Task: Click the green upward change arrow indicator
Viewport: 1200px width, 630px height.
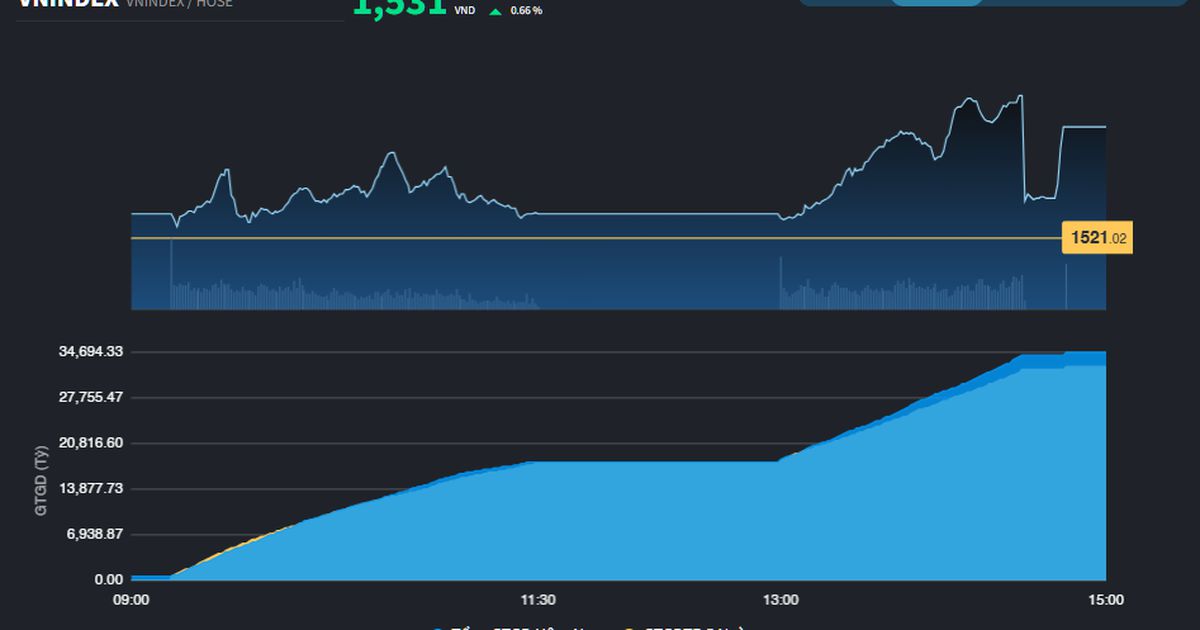Action: click(494, 10)
